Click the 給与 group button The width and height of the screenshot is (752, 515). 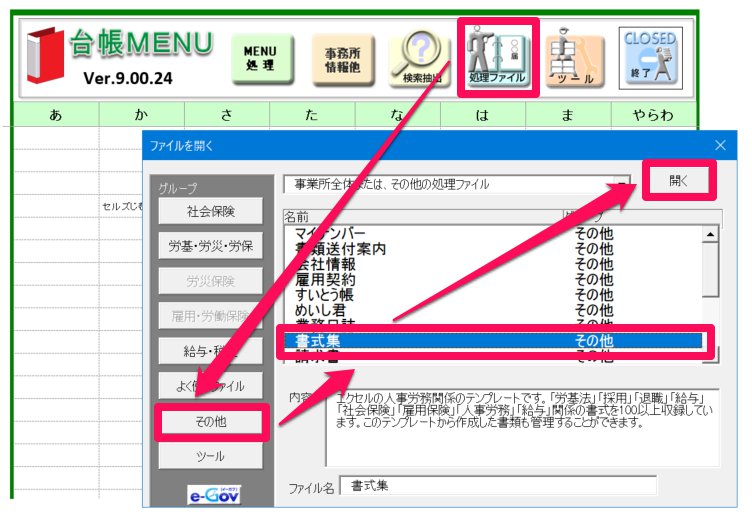(211, 351)
